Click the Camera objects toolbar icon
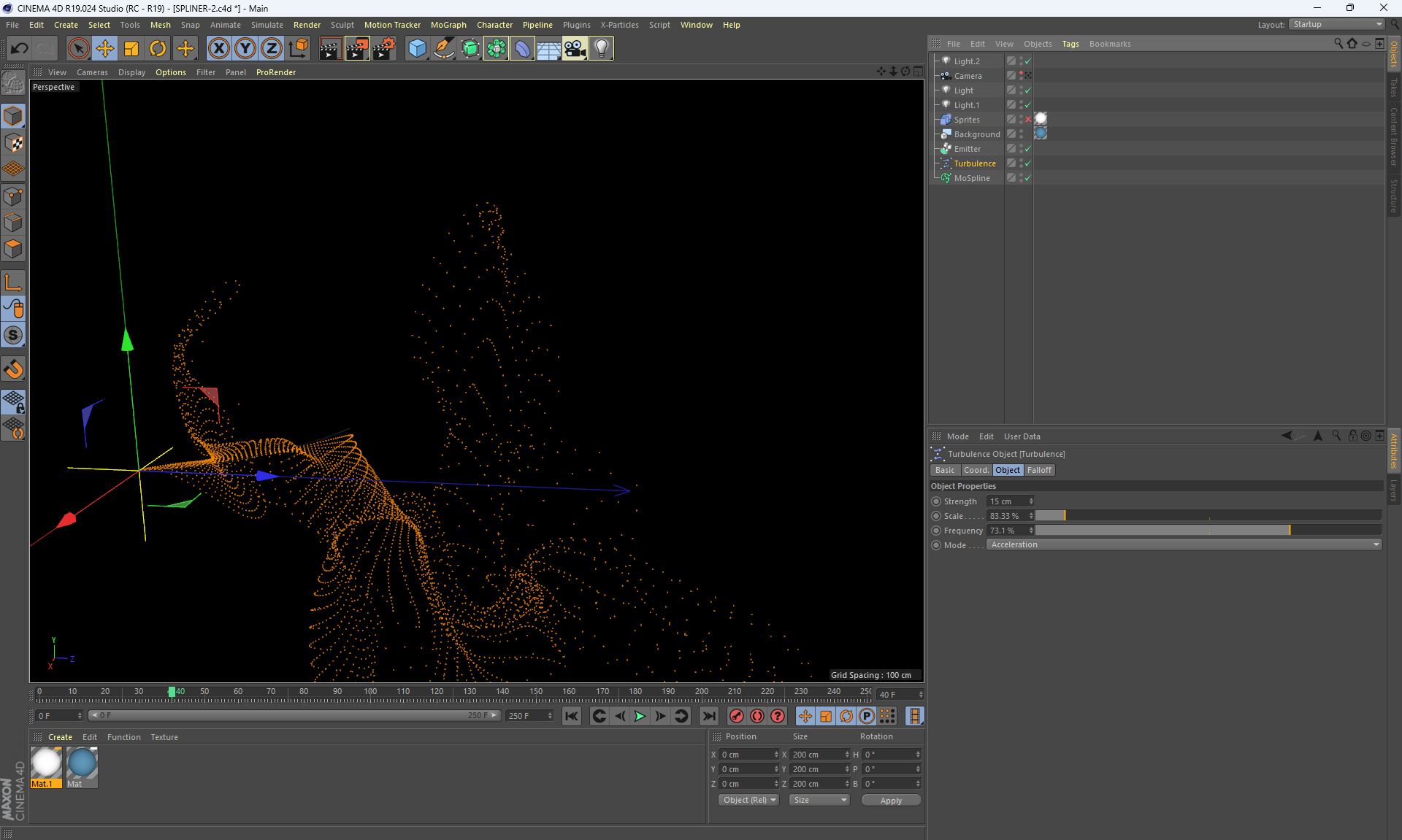Image resolution: width=1402 pixels, height=840 pixels. pyautogui.click(x=575, y=49)
